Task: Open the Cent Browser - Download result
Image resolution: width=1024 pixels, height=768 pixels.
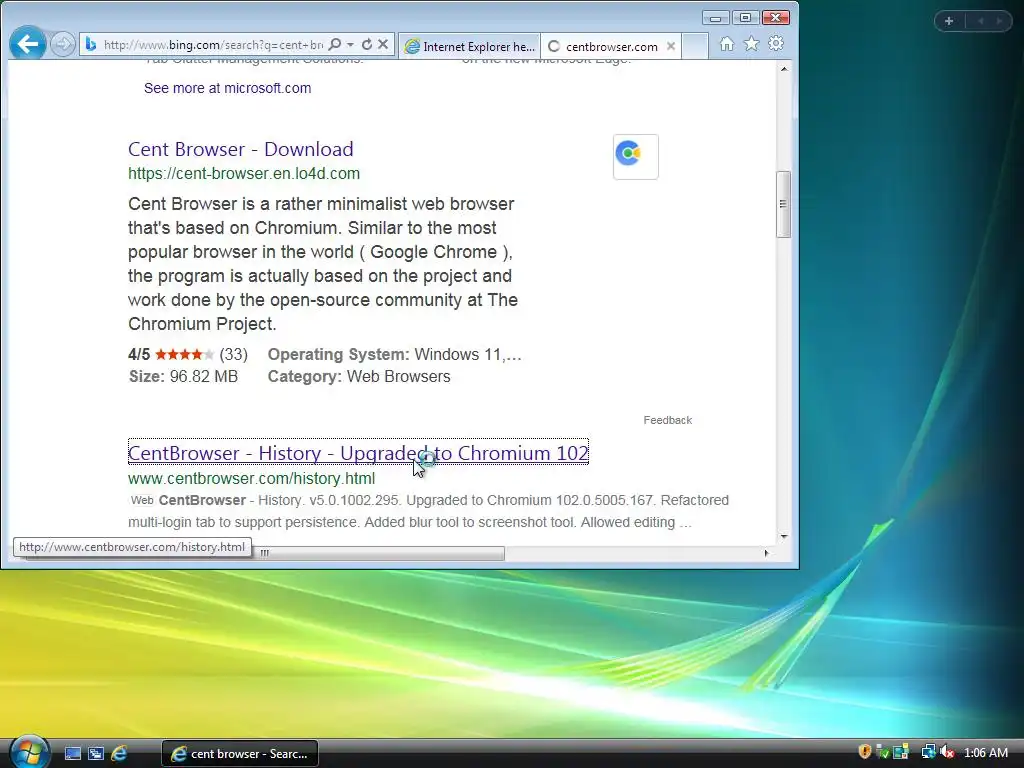Action: (240, 149)
